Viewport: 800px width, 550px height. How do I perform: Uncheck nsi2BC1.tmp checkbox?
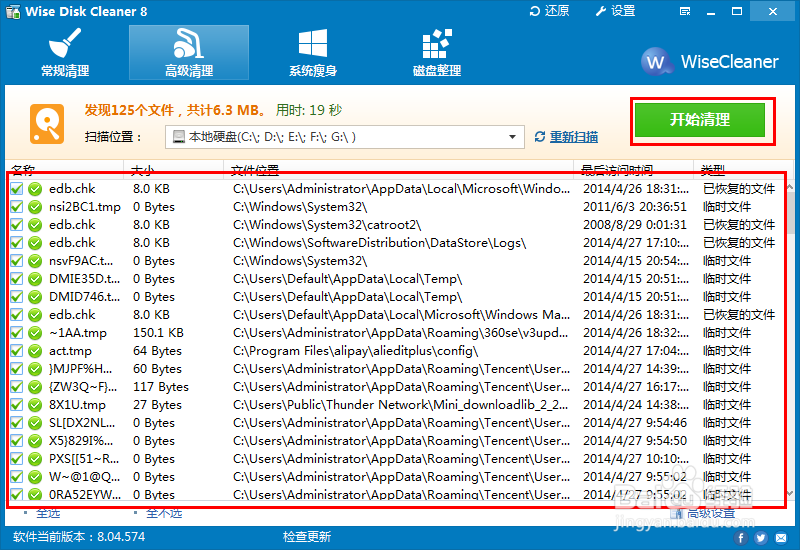pos(16,207)
